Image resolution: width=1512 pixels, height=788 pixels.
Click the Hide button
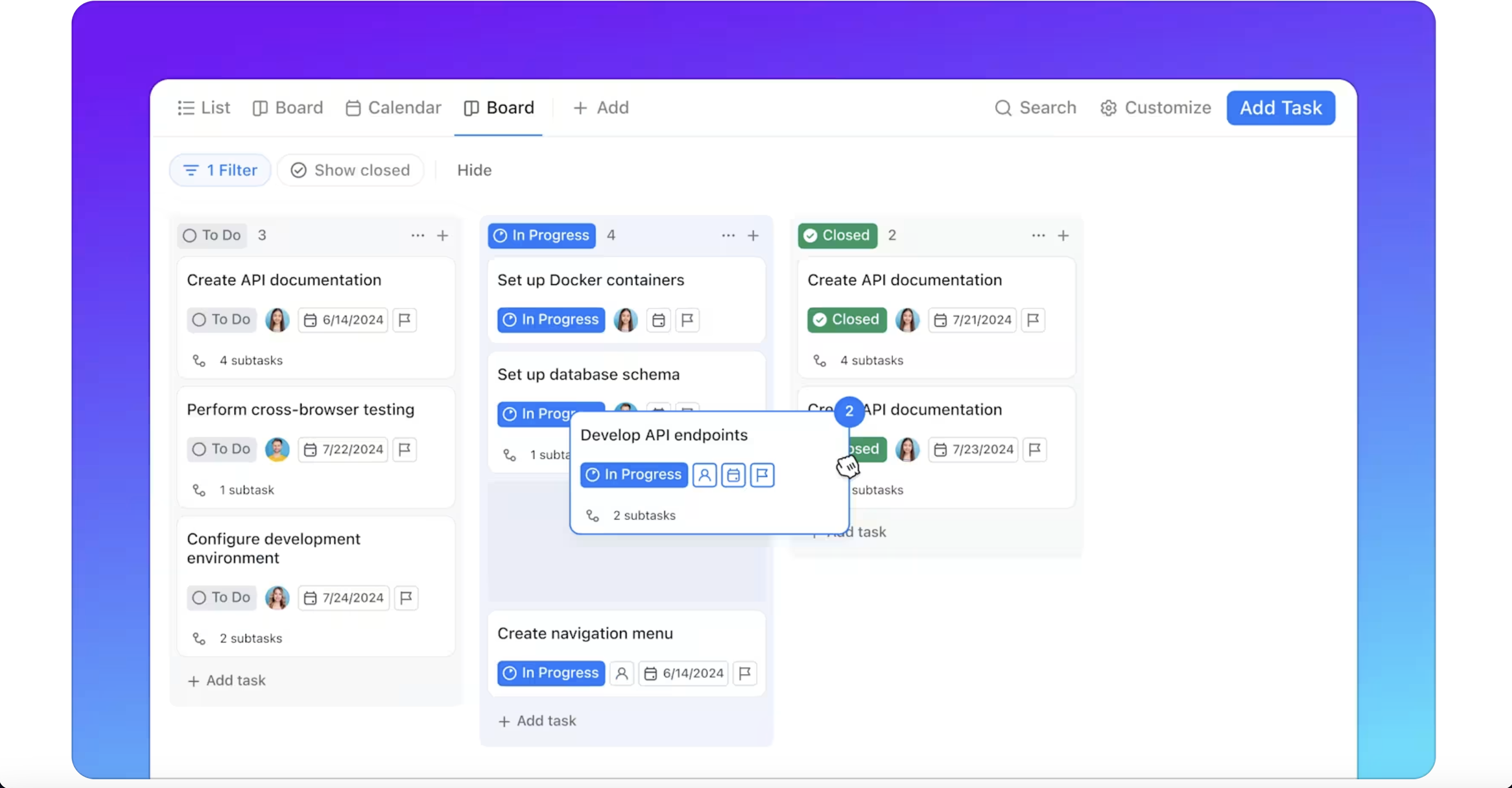(x=474, y=170)
